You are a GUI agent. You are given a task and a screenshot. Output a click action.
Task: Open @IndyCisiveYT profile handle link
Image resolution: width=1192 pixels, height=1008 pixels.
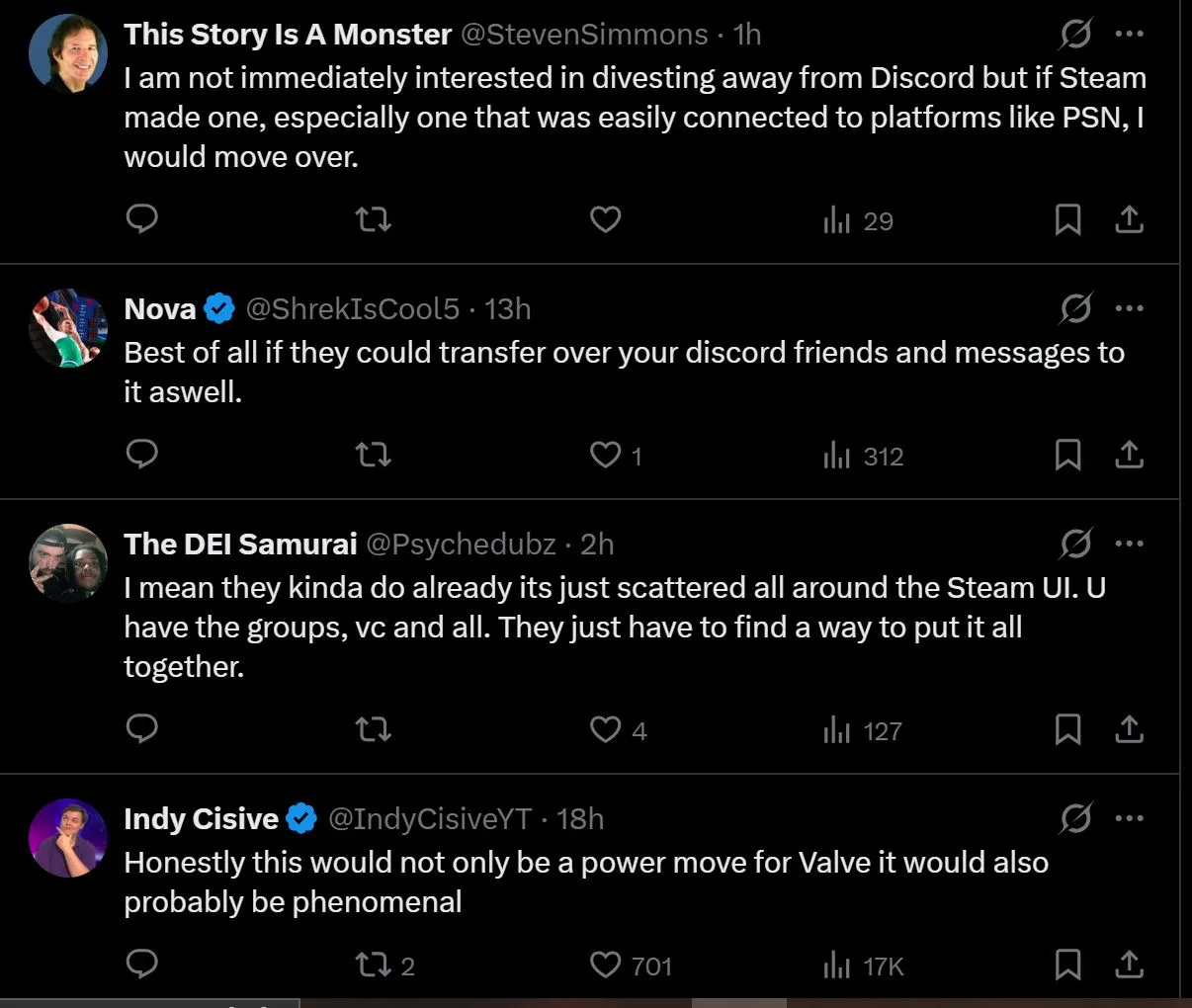coord(429,819)
